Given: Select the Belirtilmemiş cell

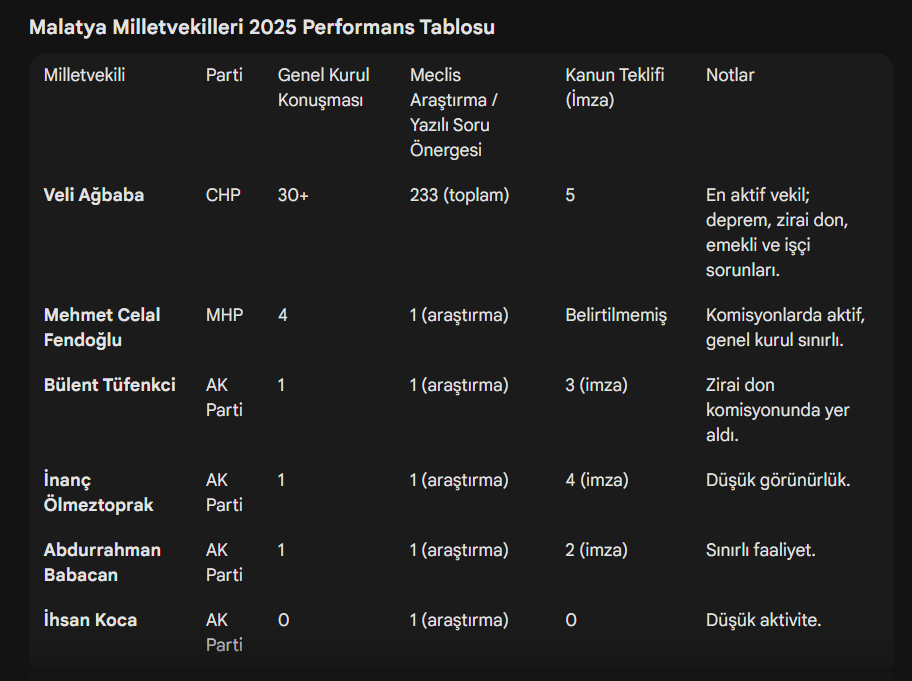Looking at the screenshot, I should click(x=615, y=315).
